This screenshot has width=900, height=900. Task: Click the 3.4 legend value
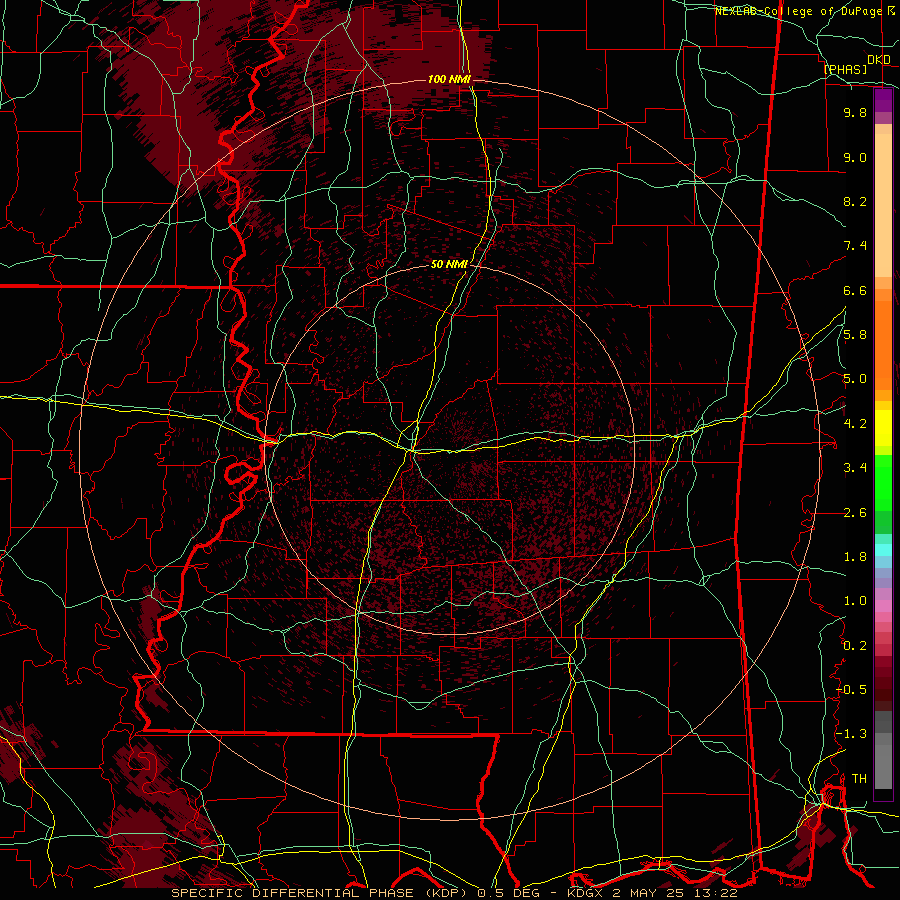[x=855, y=468]
